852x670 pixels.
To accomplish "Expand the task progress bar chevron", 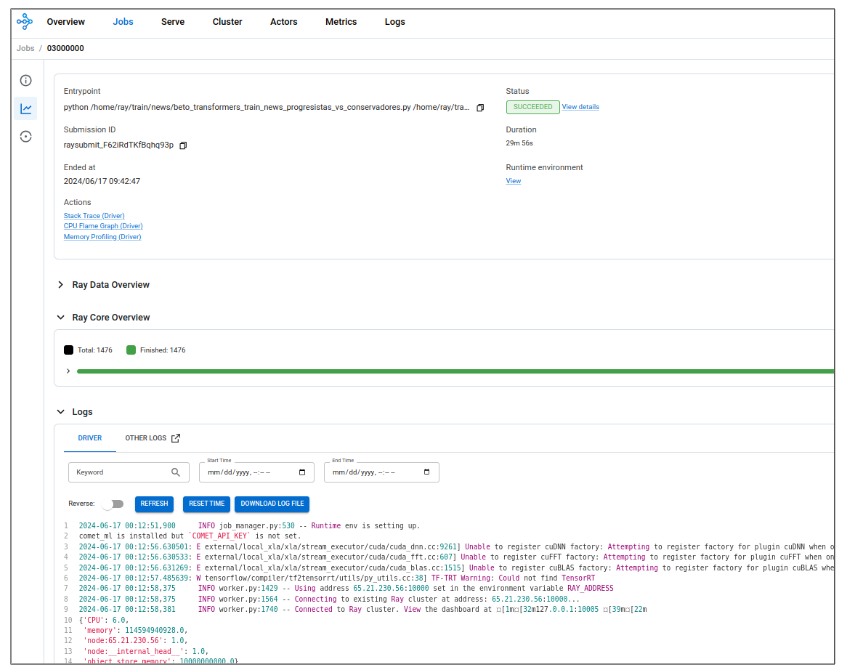I will pyautogui.click(x=68, y=371).
